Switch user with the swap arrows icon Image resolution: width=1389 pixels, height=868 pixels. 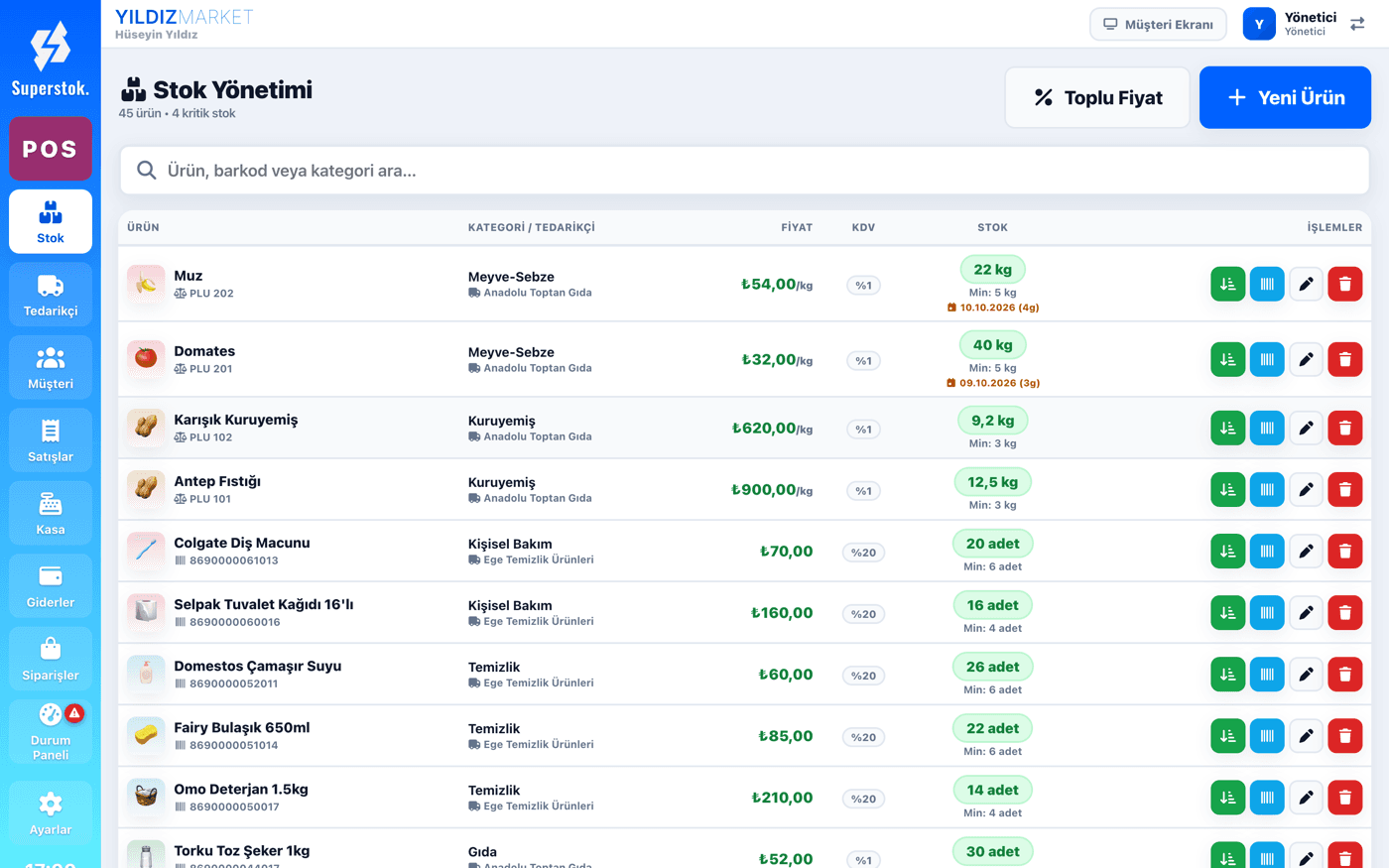click(x=1357, y=24)
